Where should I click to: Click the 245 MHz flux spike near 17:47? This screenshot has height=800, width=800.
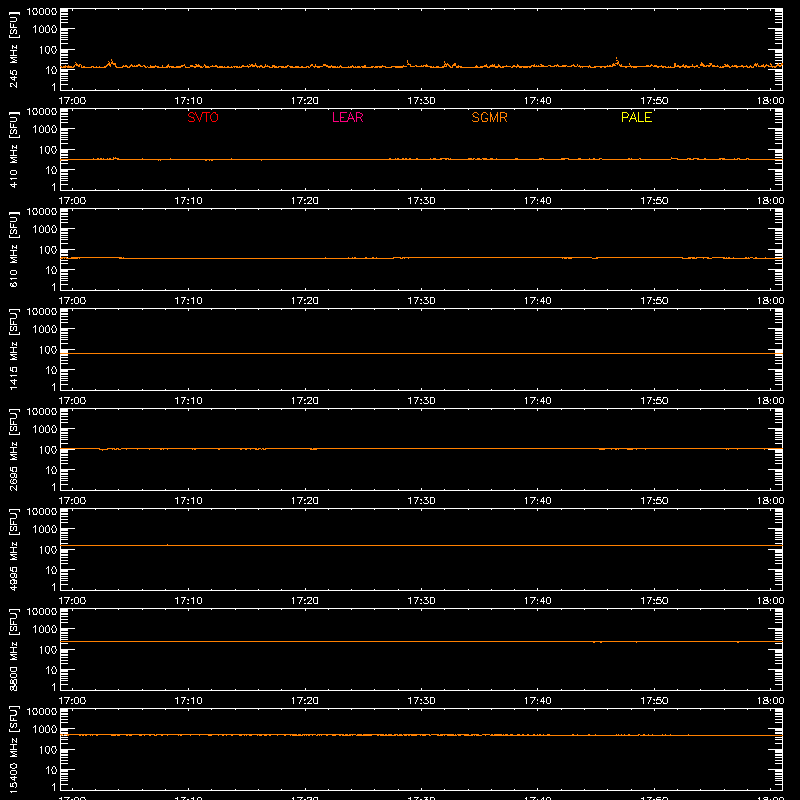tap(616, 61)
